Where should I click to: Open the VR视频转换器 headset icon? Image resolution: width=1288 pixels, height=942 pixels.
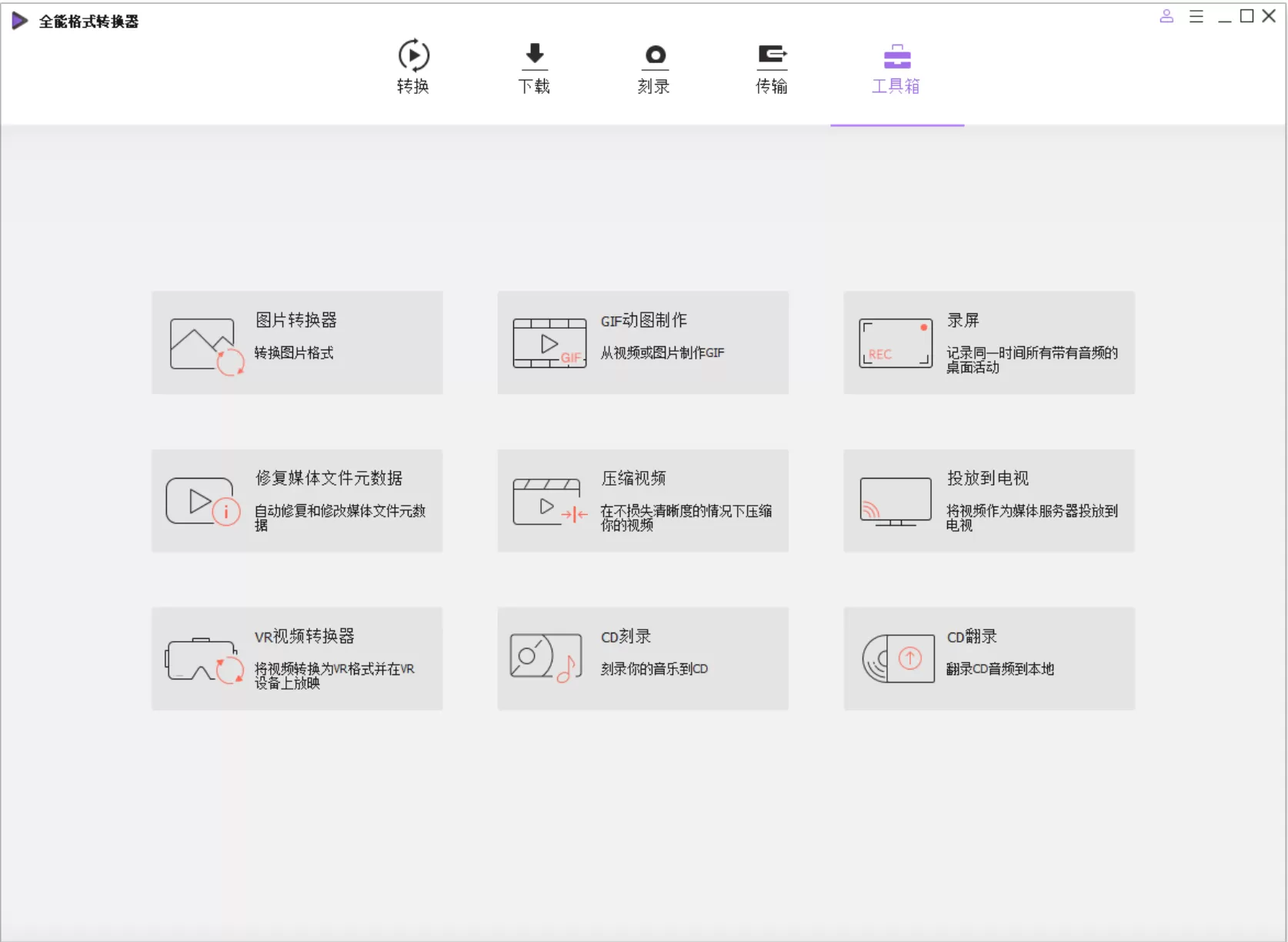coord(204,660)
